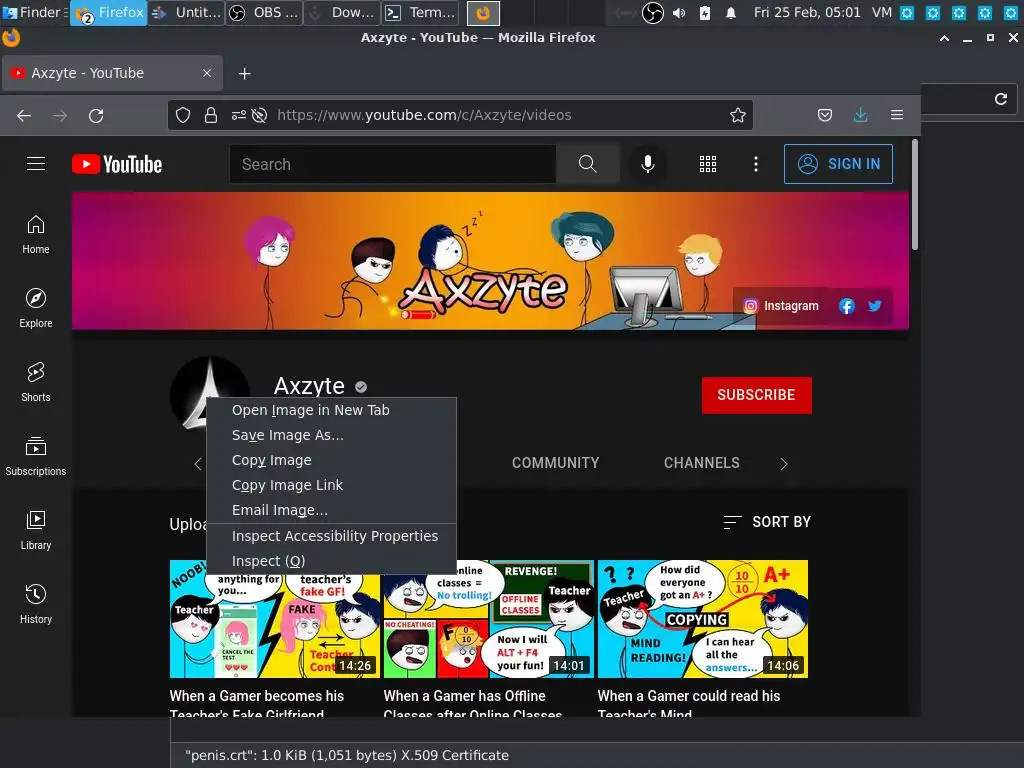The width and height of the screenshot is (1024, 768).
Task: Switch to the COMMUNITY channel tab
Action: (555, 463)
